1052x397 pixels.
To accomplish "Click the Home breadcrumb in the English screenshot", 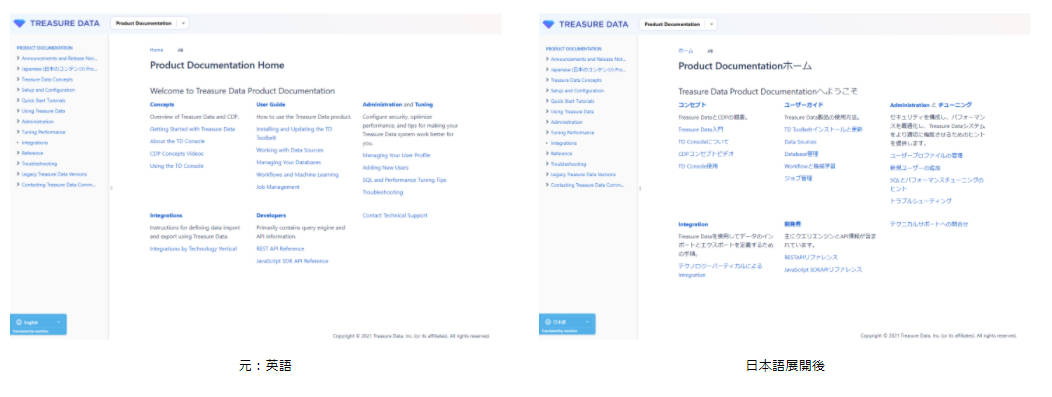I will (x=156, y=50).
